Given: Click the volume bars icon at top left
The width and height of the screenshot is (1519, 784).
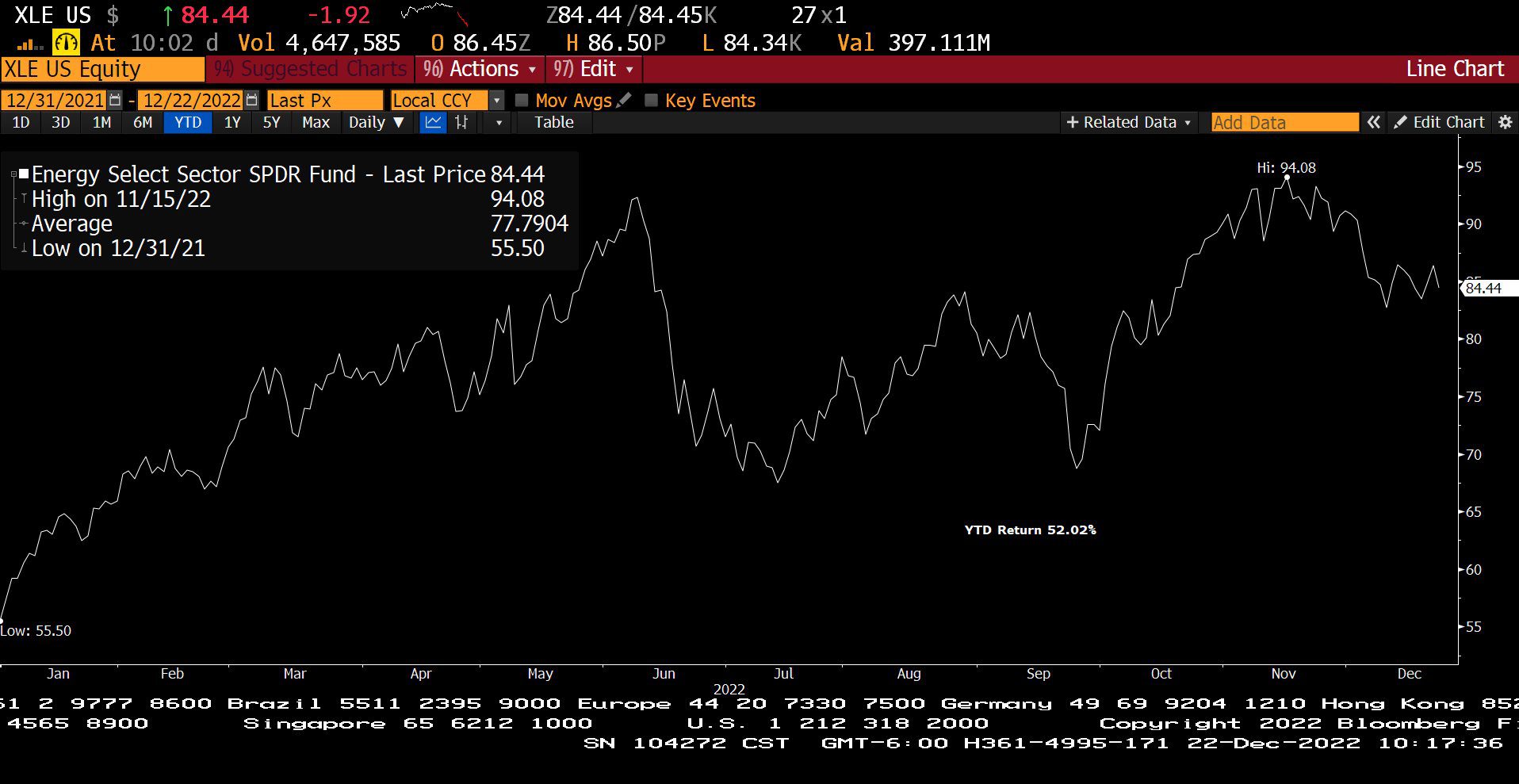Looking at the screenshot, I should 30,44.
